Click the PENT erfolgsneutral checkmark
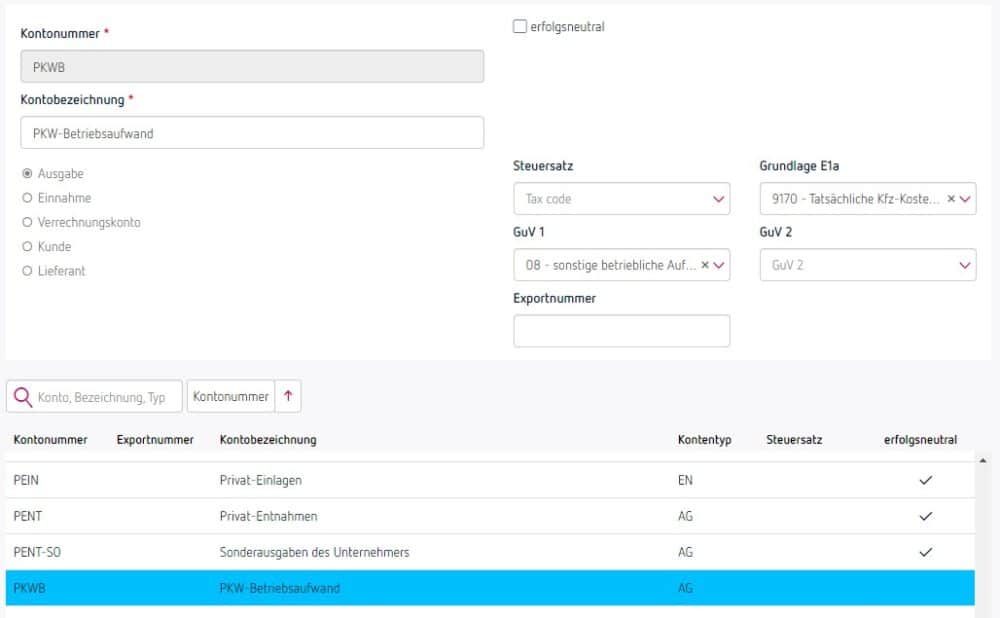 [x=925, y=517]
